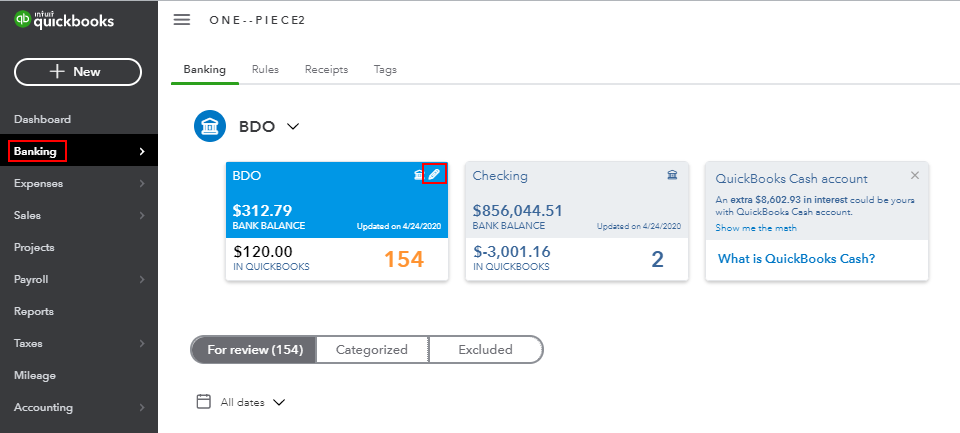
Task: Expand the Expenses sidebar submenu
Action: 142,183
